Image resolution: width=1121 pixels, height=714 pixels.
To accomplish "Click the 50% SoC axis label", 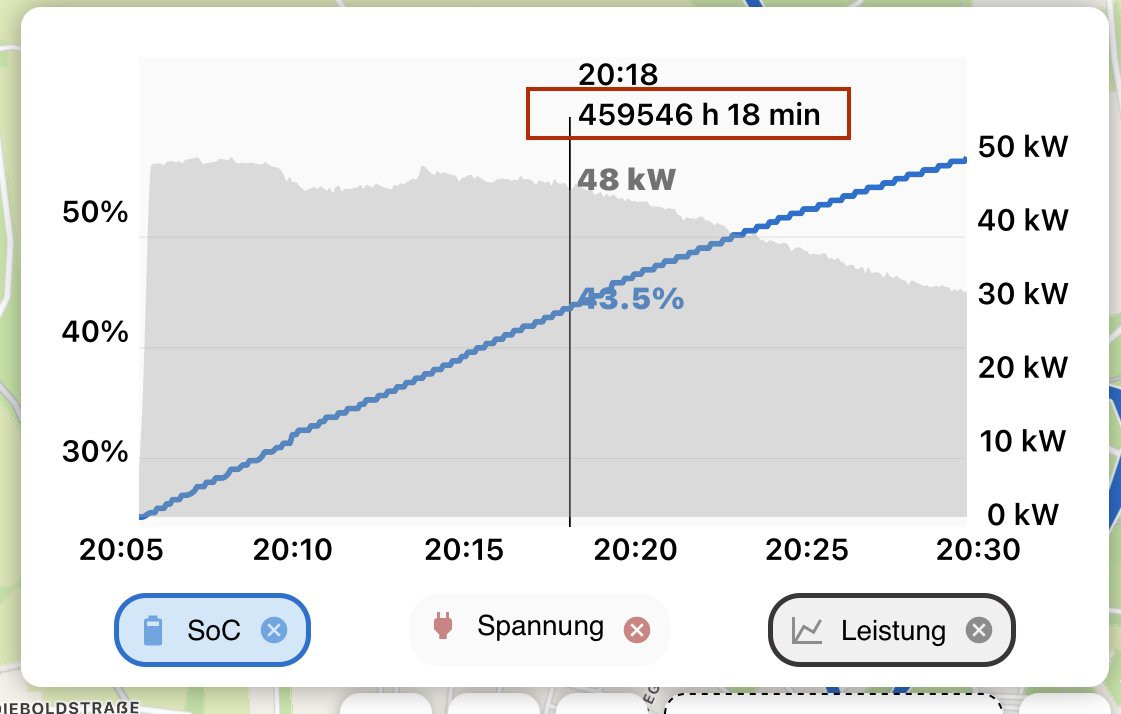I will click(95, 213).
